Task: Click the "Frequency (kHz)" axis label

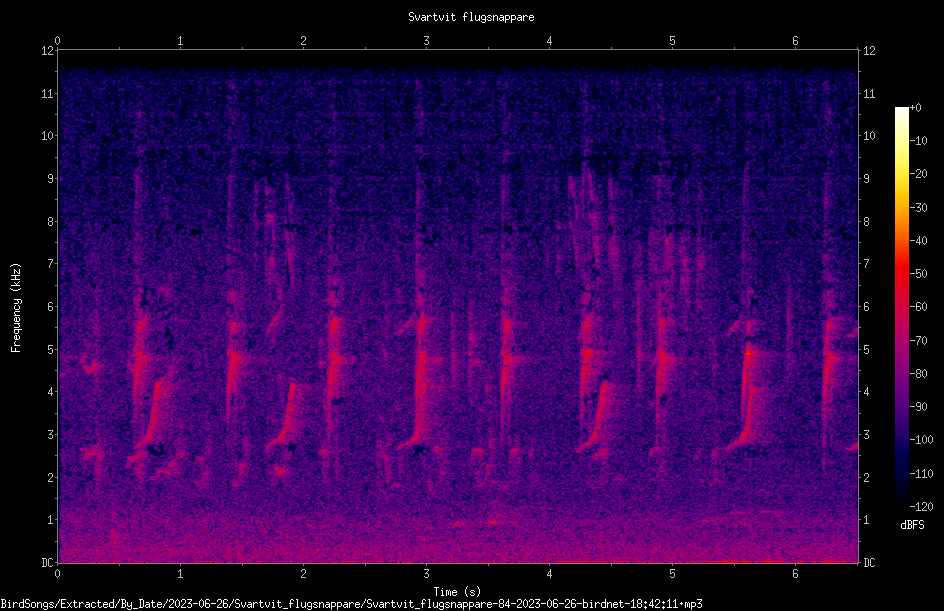Action: tap(16, 308)
